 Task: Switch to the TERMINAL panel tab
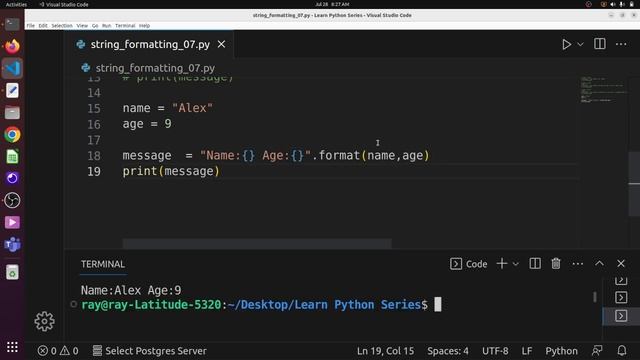pyautogui.click(x=103, y=264)
